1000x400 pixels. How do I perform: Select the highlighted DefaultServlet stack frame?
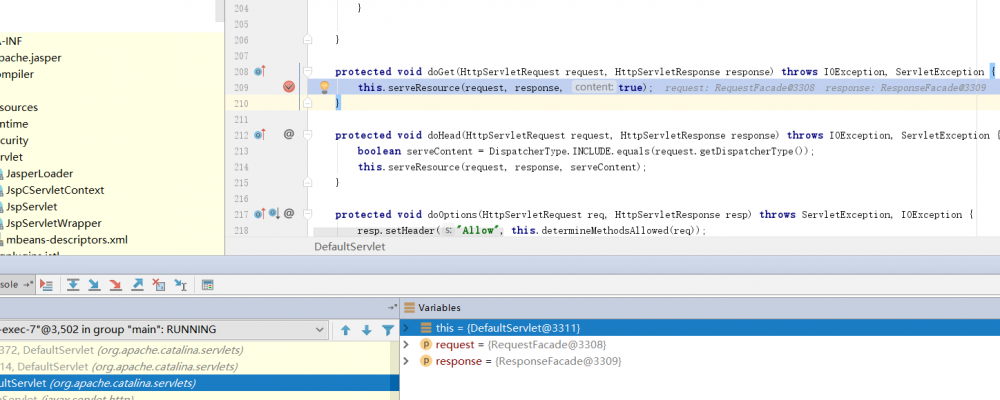coord(200,383)
